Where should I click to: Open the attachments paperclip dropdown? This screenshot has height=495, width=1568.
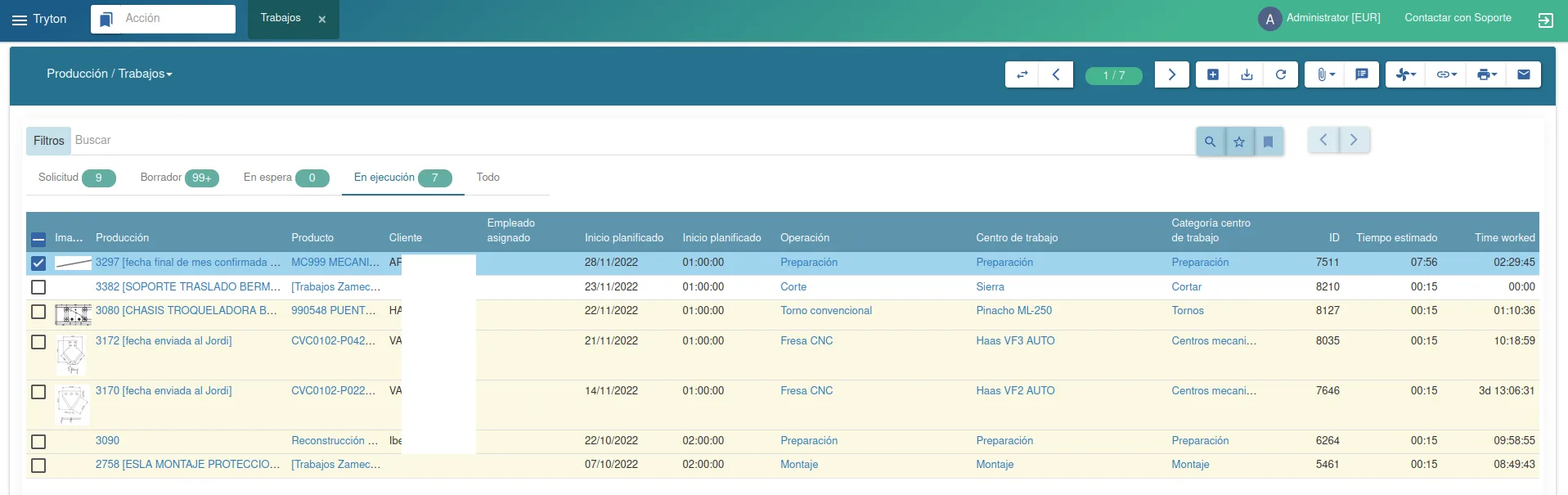click(1325, 74)
